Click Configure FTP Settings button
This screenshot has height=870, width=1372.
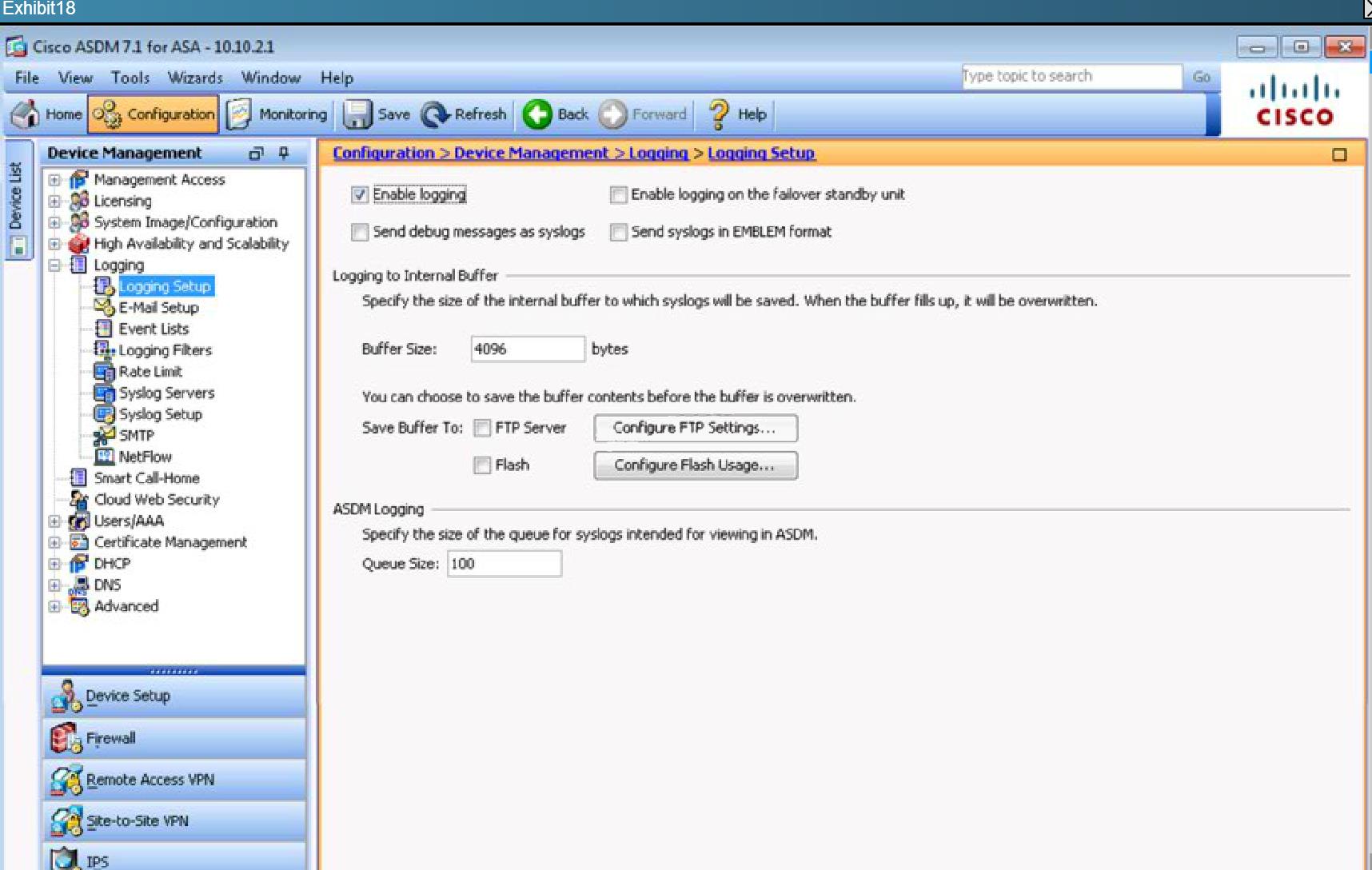[x=696, y=428]
